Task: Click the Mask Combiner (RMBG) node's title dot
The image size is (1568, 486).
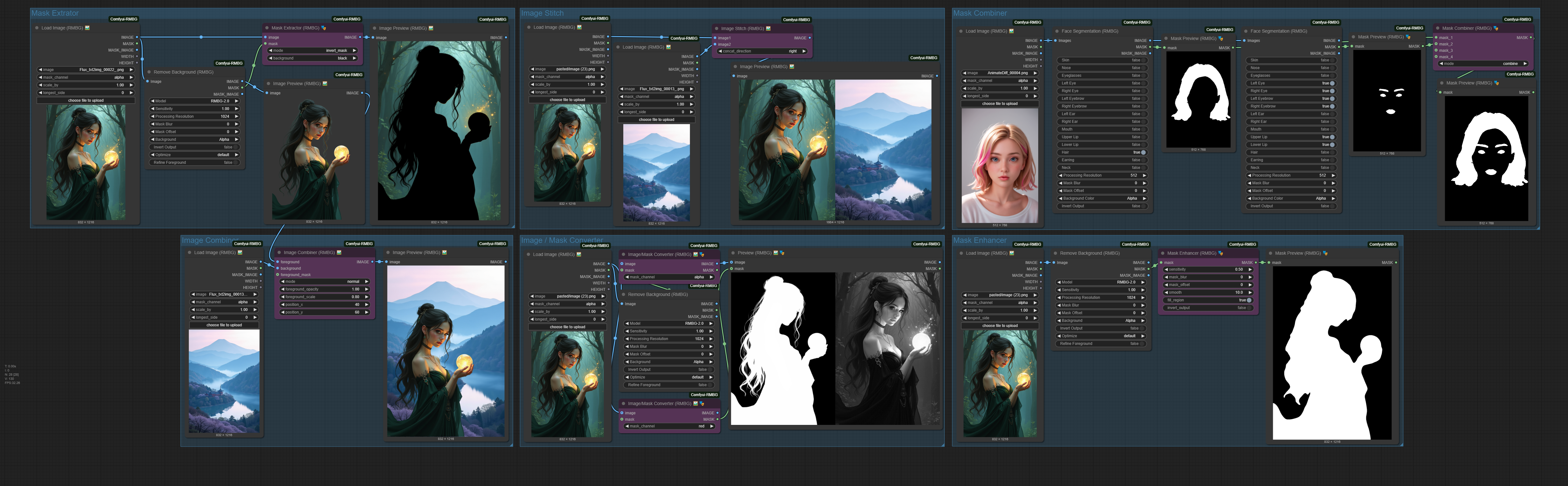Action: [1437, 28]
